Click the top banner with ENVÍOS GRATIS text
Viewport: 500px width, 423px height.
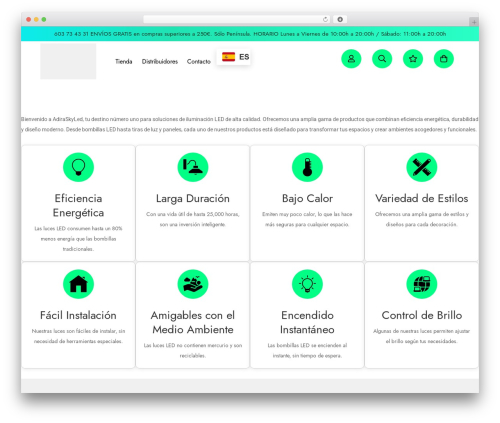click(x=250, y=34)
